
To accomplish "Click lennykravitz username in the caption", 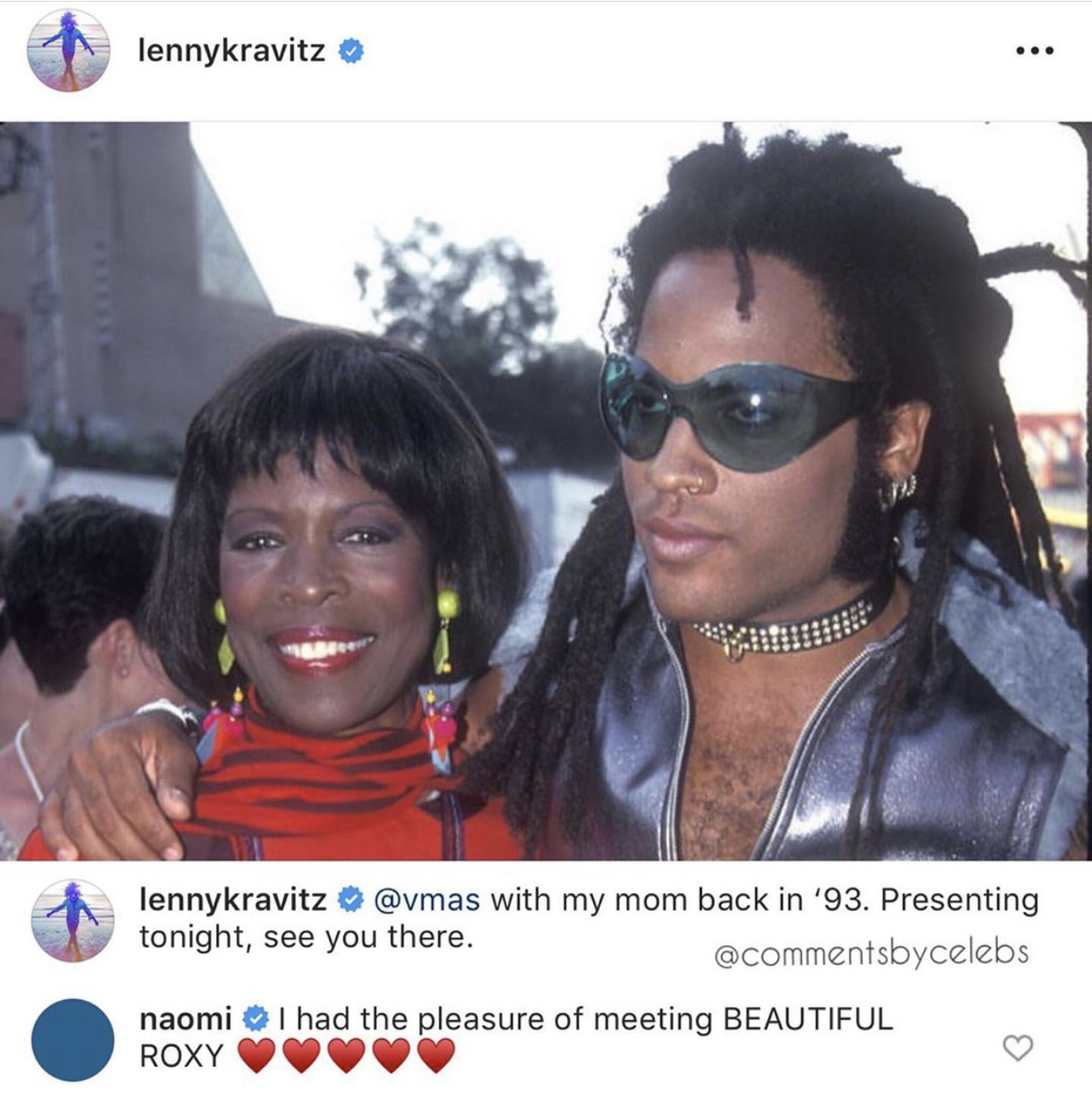I will 233,900.
